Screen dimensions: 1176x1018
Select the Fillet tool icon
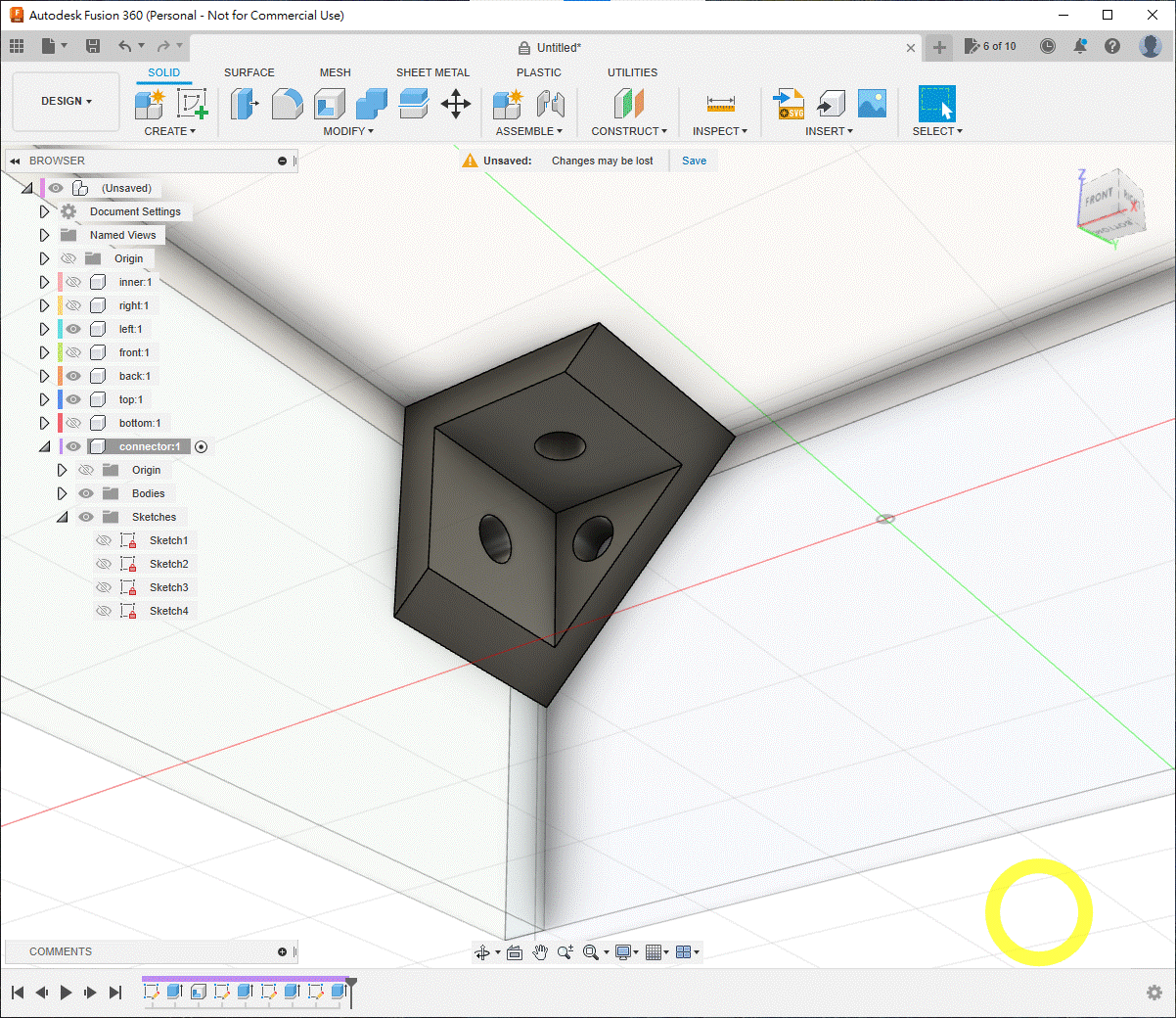(x=287, y=104)
